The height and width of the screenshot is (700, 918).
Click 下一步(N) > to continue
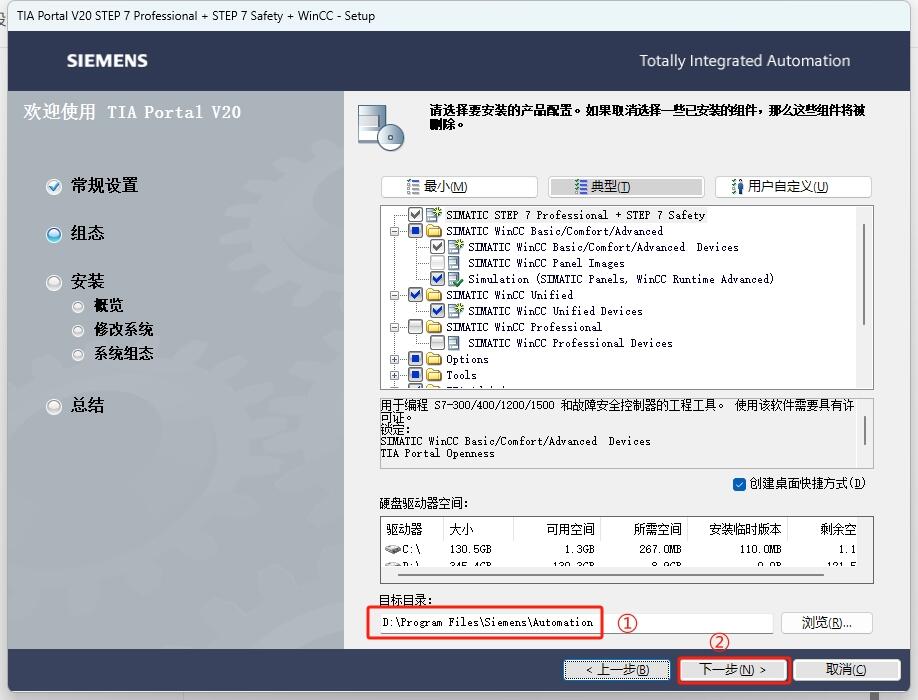pyautogui.click(x=733, y=670)
